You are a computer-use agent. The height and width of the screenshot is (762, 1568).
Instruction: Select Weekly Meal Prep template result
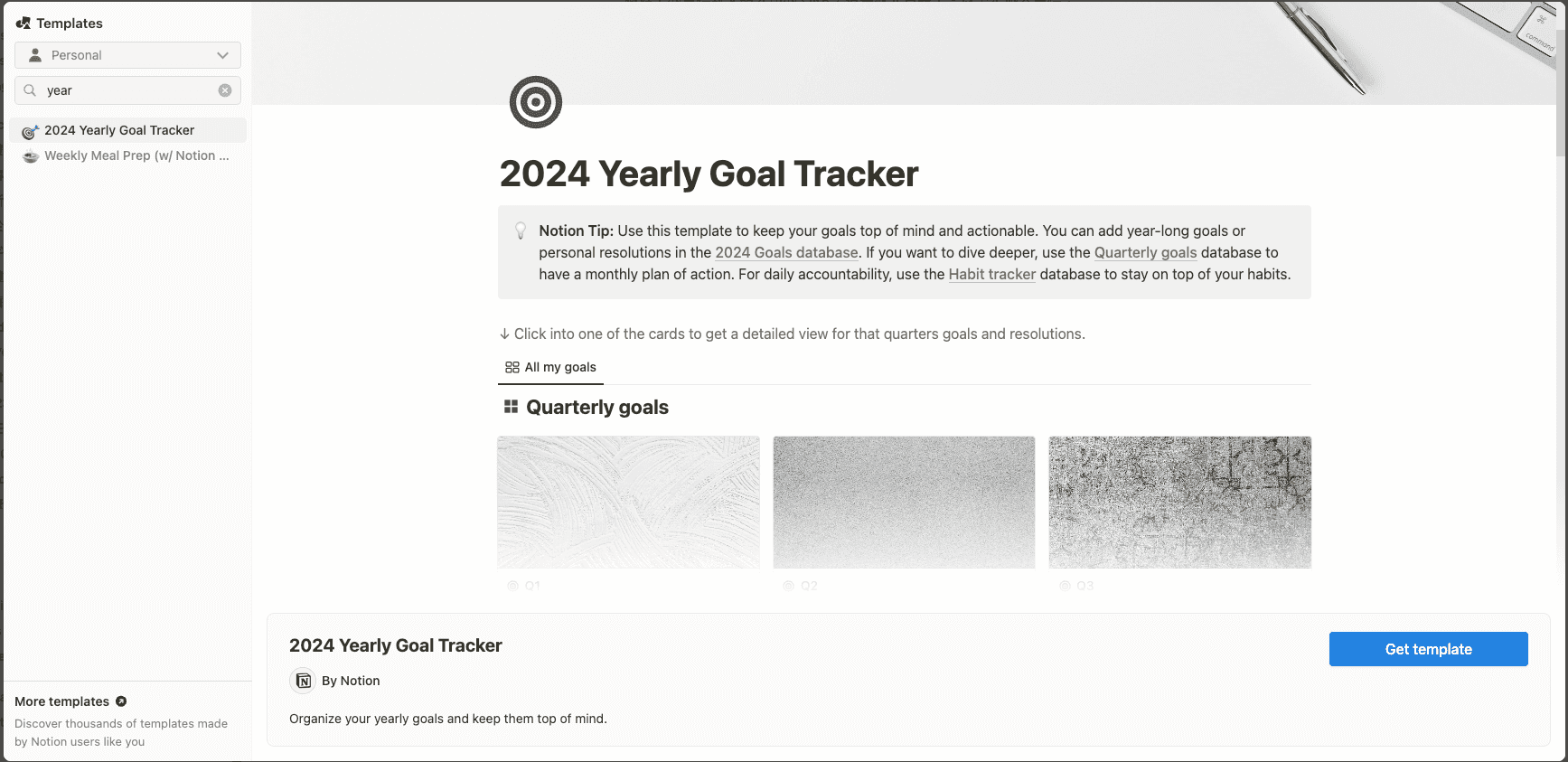pyautogui.click(x=136, y=155)
